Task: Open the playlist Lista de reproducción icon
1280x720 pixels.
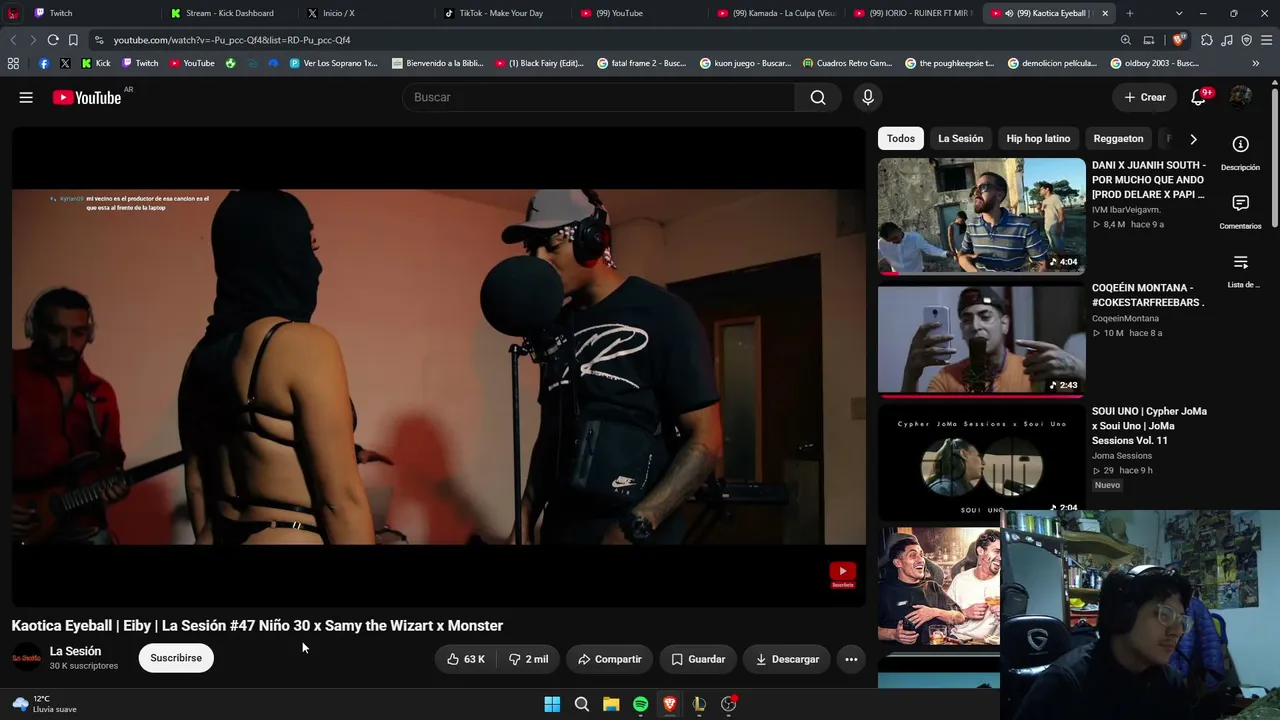Action: coord(1240,270)
